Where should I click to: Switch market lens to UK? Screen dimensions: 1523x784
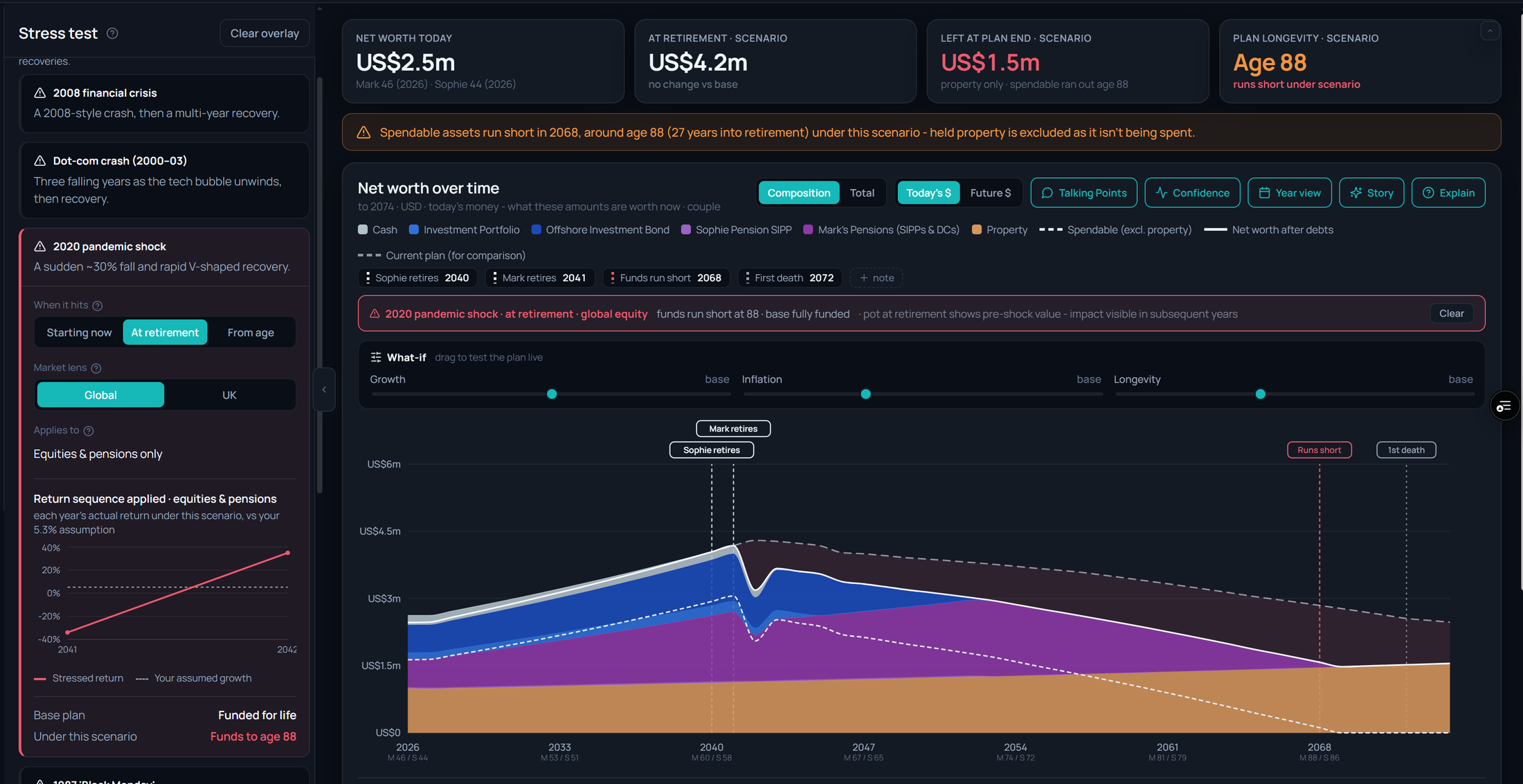tap(229, 394)
